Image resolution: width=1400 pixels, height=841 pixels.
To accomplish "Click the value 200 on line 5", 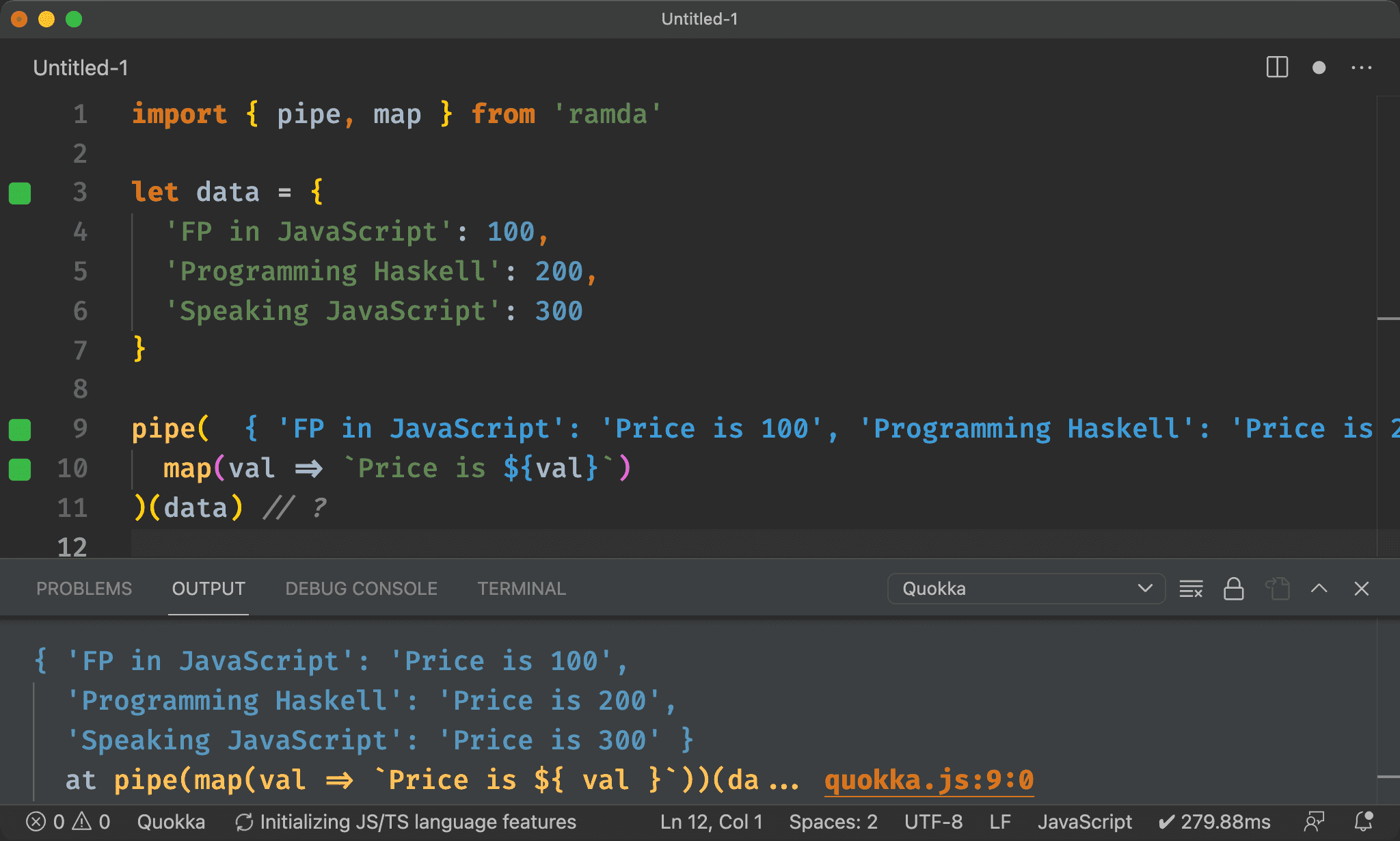I will pyautogui.click(x=558, y=271).
